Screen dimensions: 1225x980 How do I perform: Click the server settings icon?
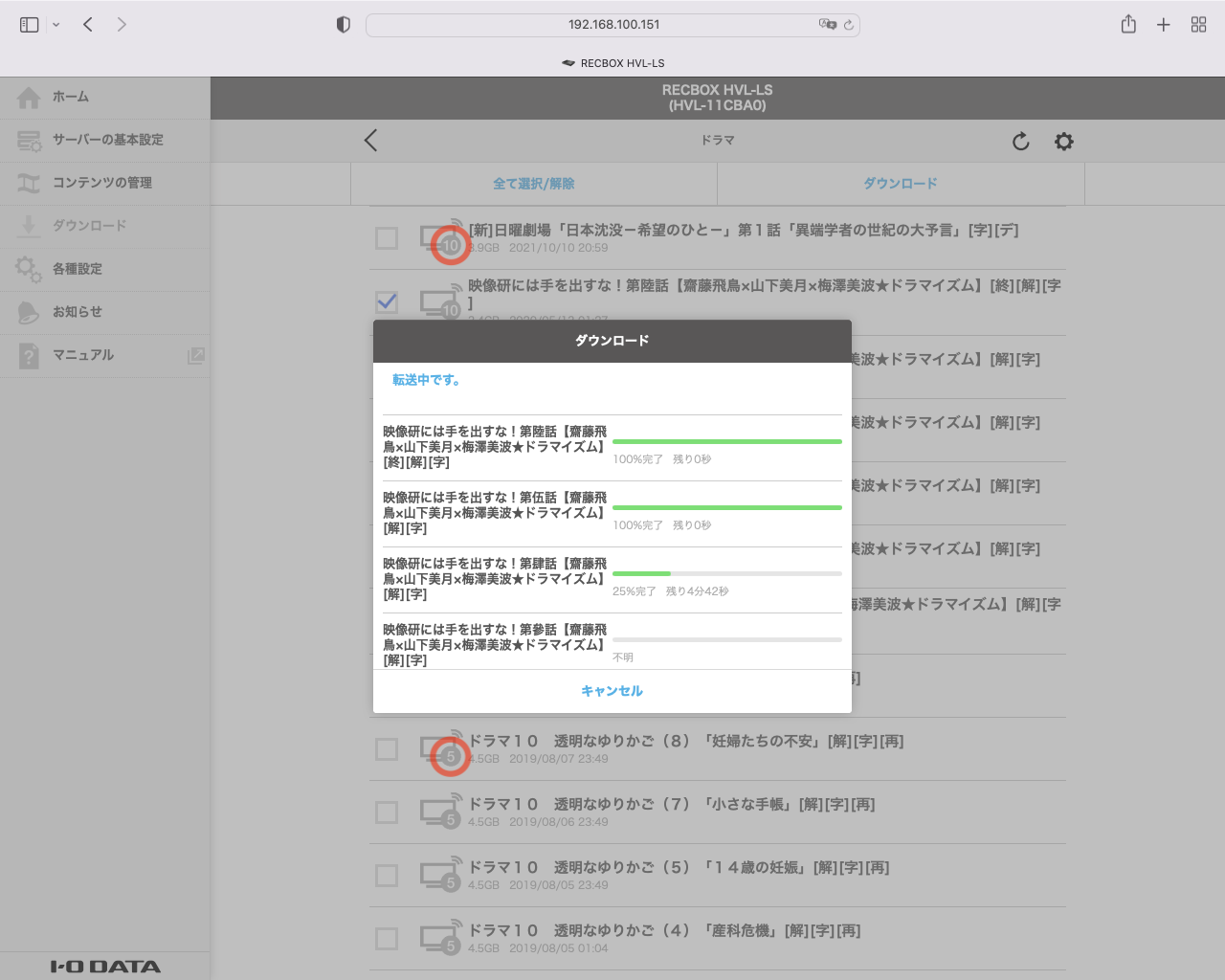[x=29, y=141]
